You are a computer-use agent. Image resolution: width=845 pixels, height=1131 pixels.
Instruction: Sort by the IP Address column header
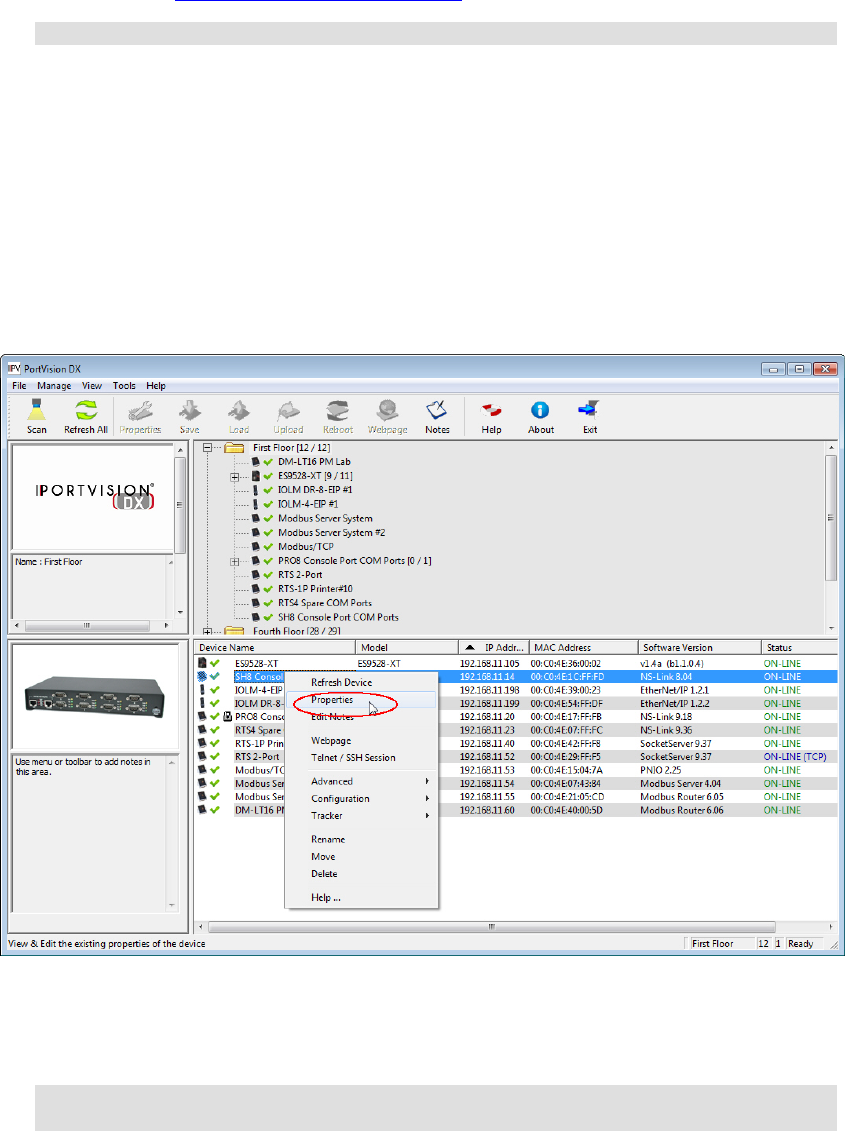(x=494, y=648)
